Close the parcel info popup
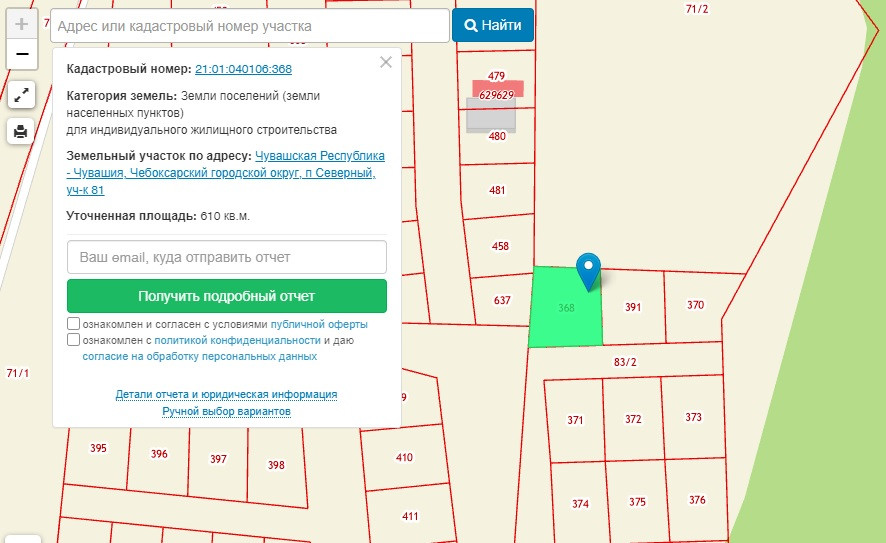 click(x=386, y=62)
